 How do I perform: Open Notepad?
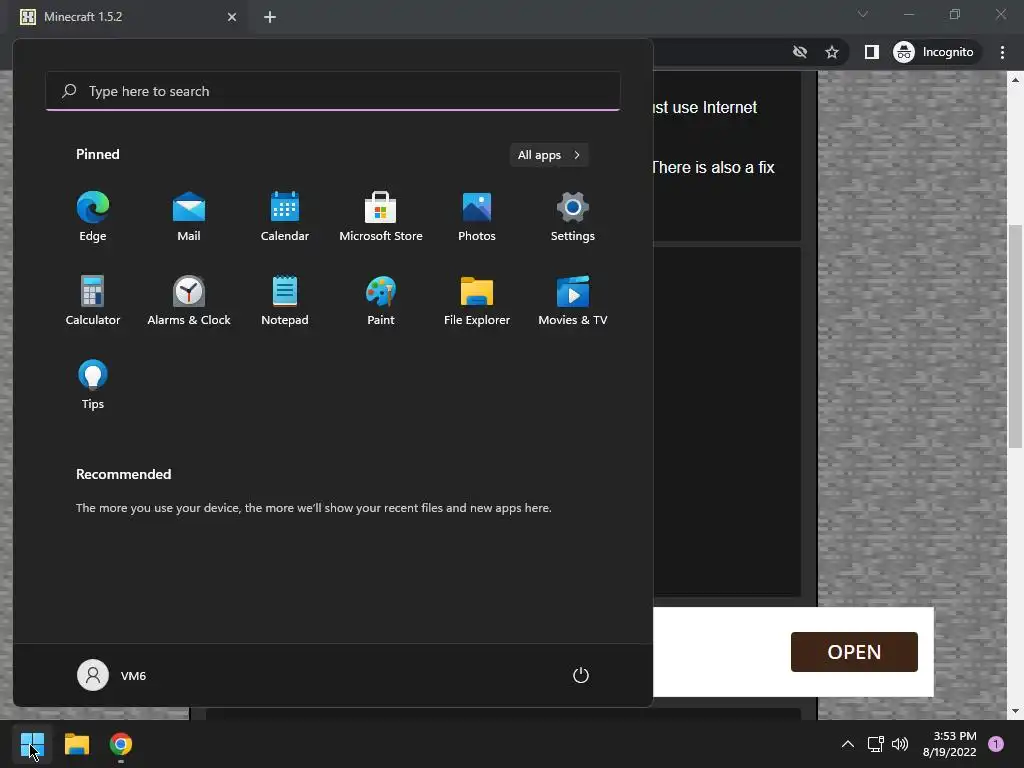pyautogui.click(x=285, y=300)
